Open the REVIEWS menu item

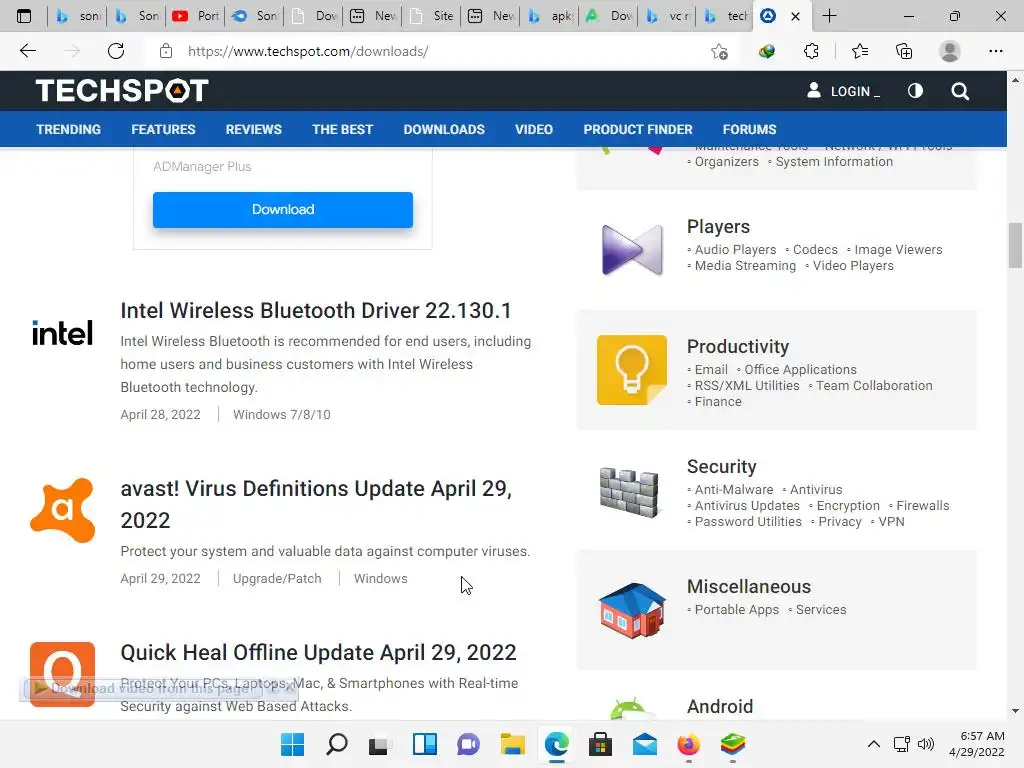(253, 129)
